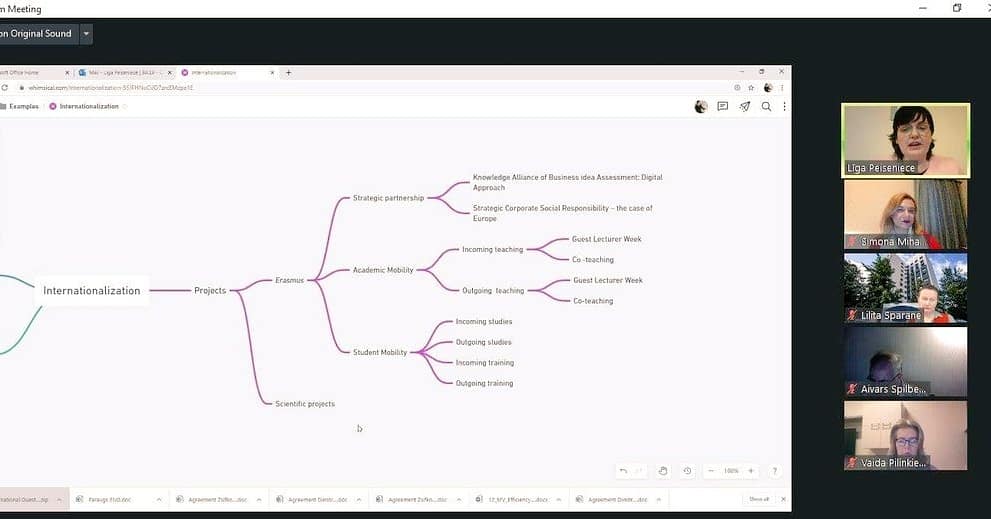
Task: Click Show all downloads button
Action: tap(759, 499)
